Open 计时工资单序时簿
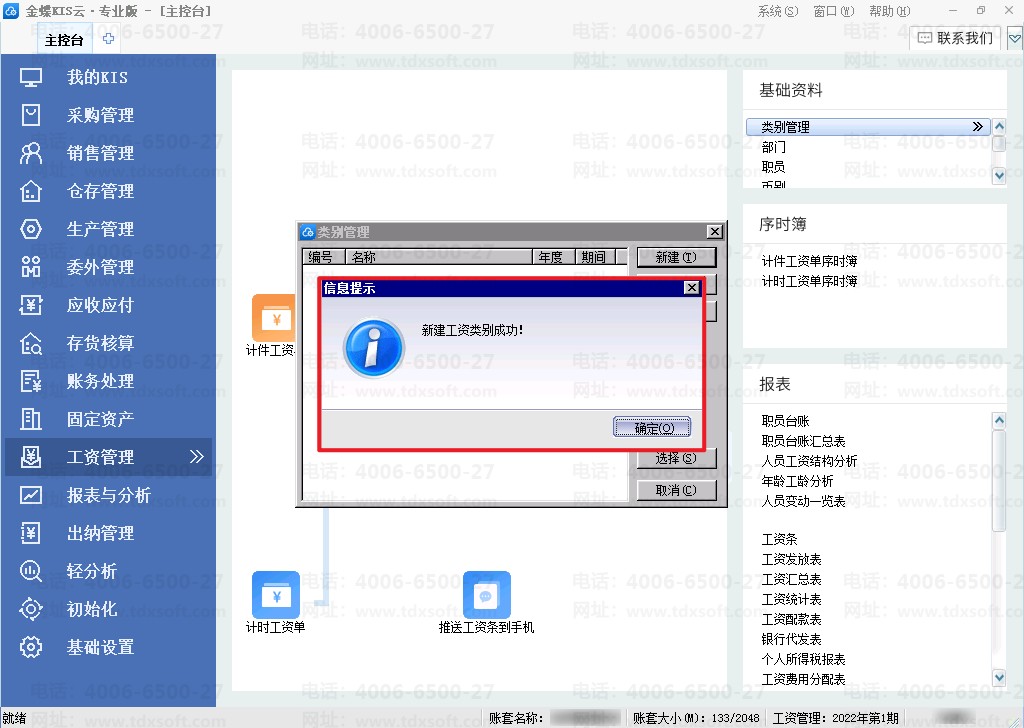 (x=809, y=281)
